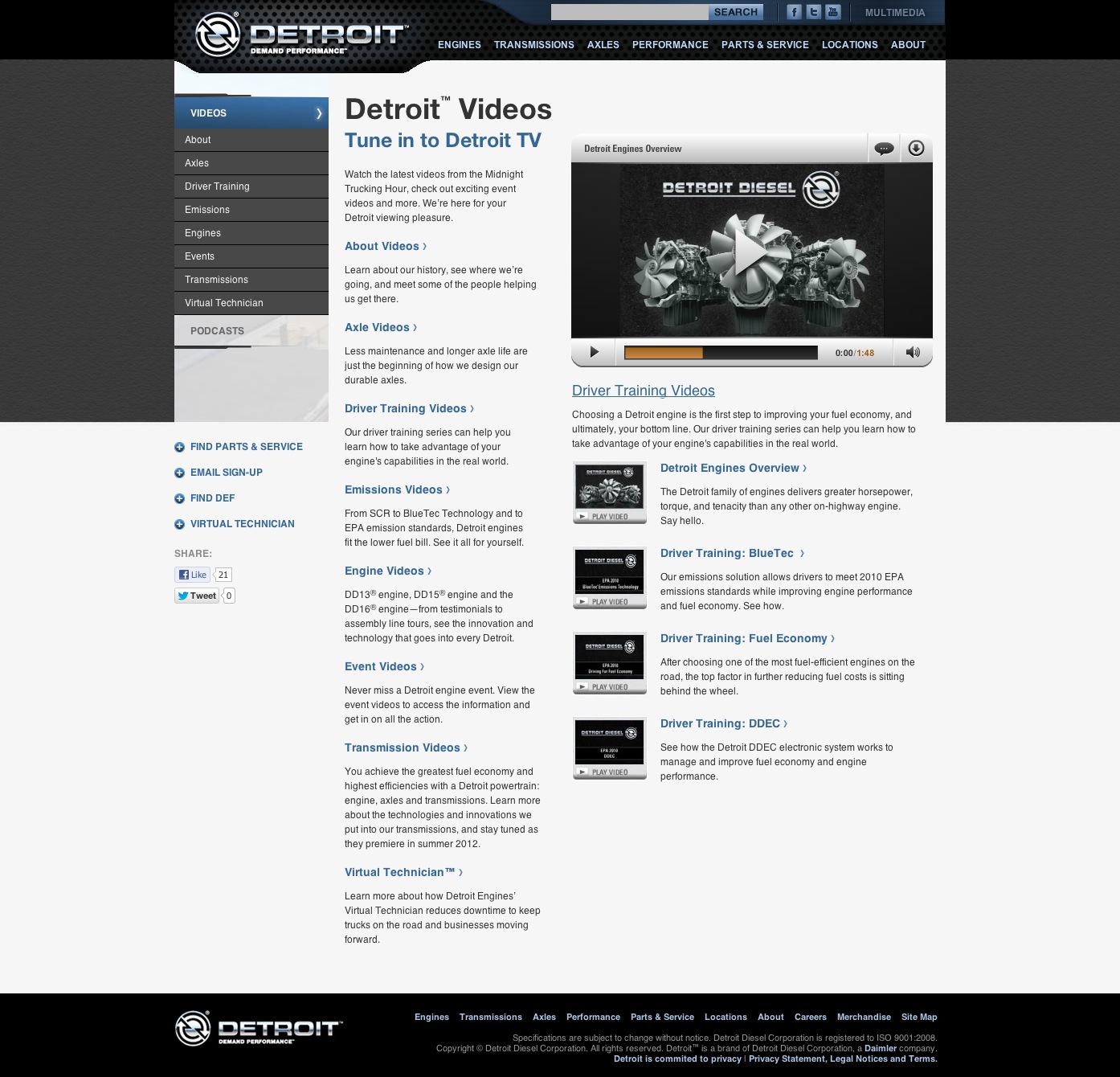Click the video progress bar

[721, 353]
